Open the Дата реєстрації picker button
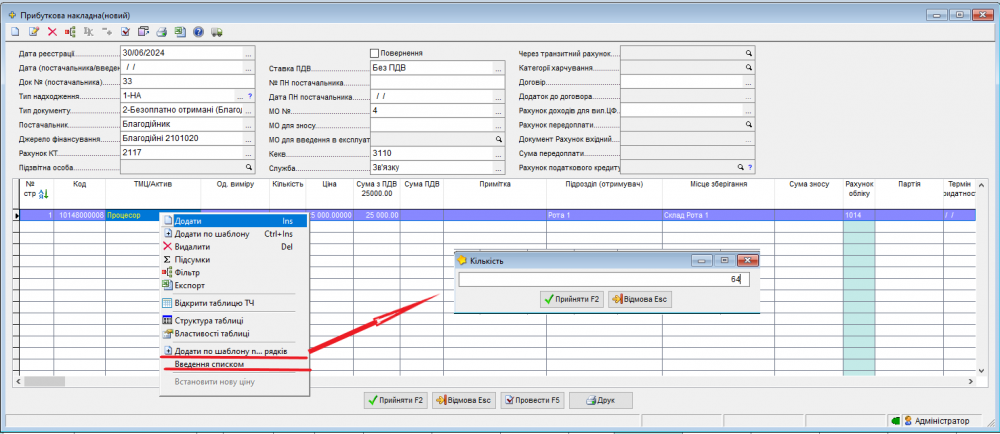 [249, 53]
